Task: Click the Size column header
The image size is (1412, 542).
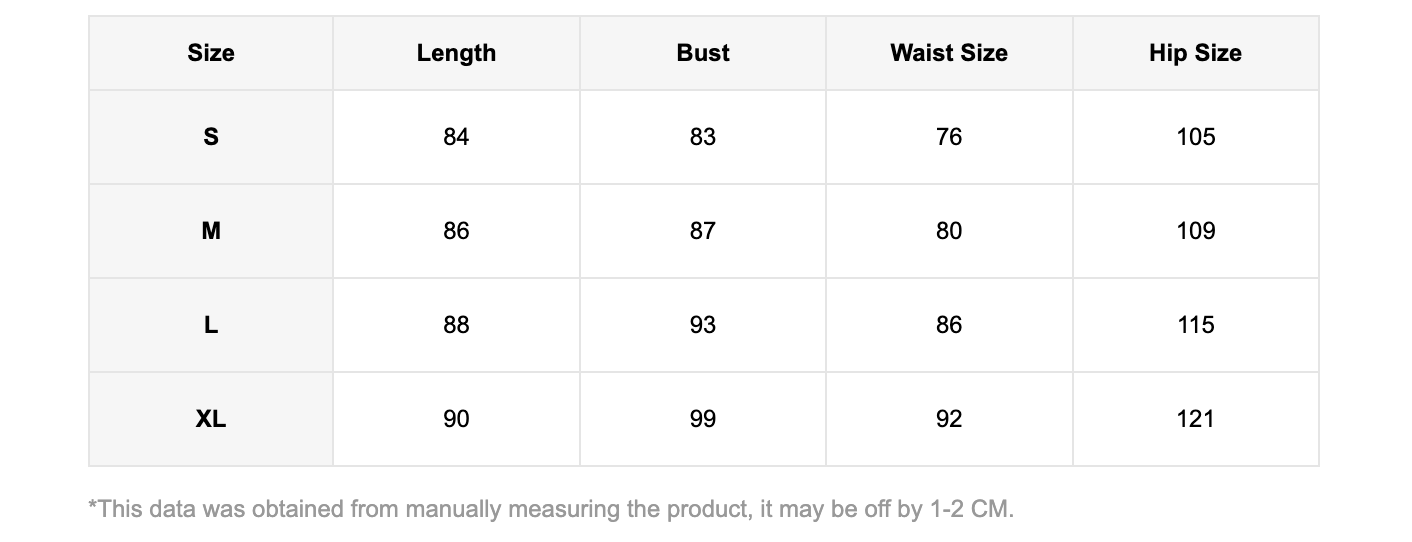Action: (x=211, y=53)
